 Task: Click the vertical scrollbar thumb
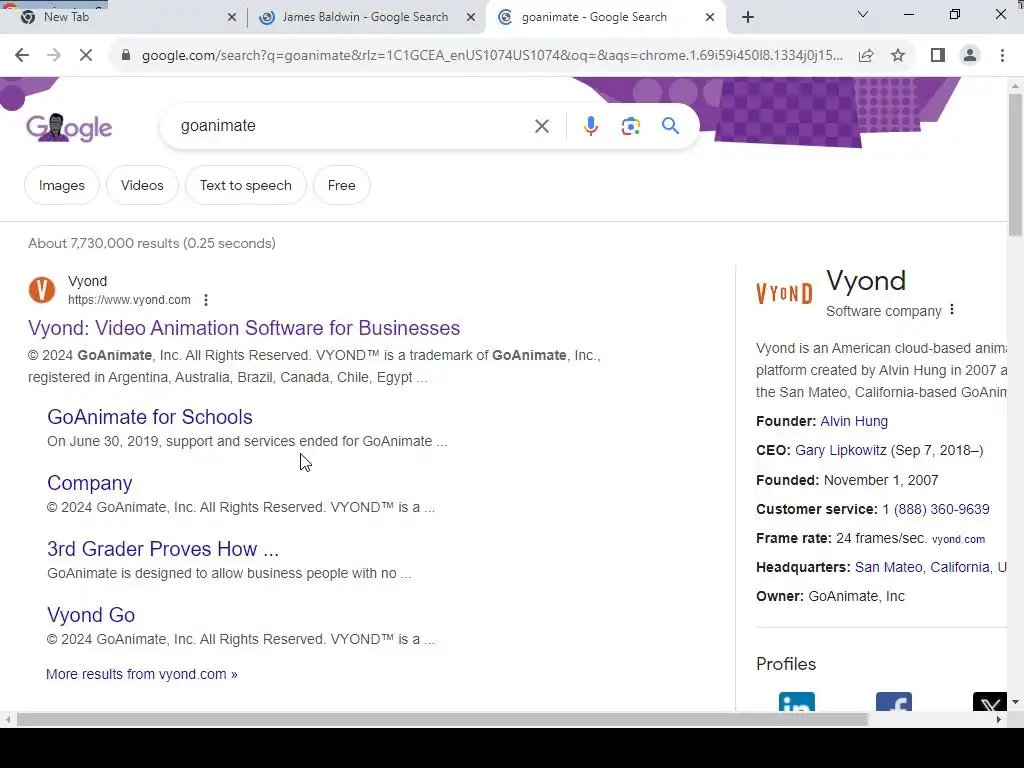tap(1015, 165)
